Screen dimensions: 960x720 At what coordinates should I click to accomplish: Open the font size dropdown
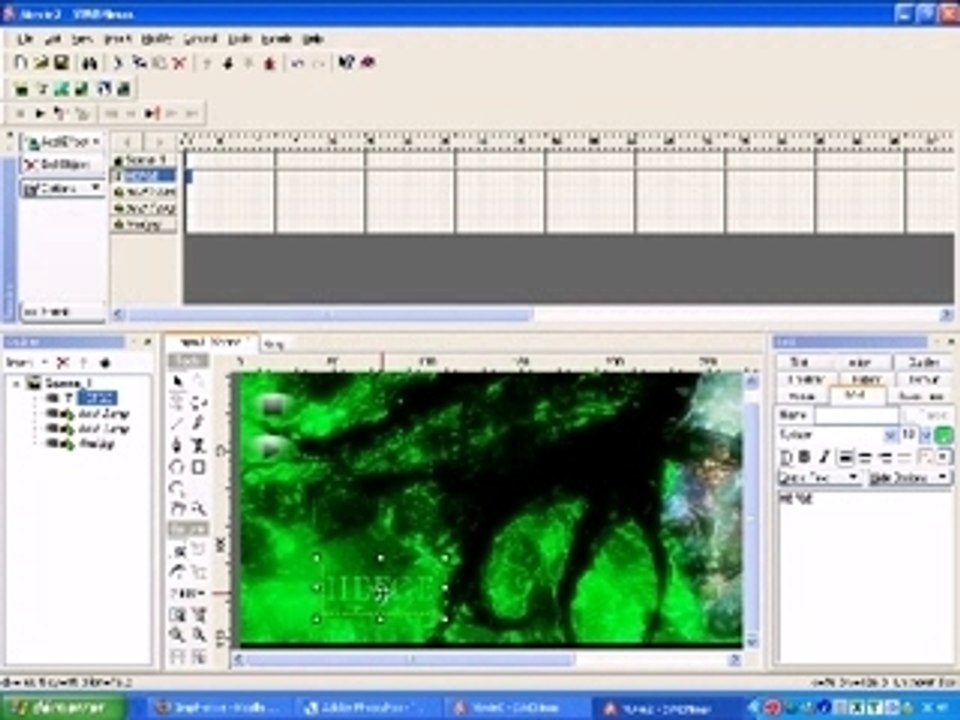pos(926,435)
